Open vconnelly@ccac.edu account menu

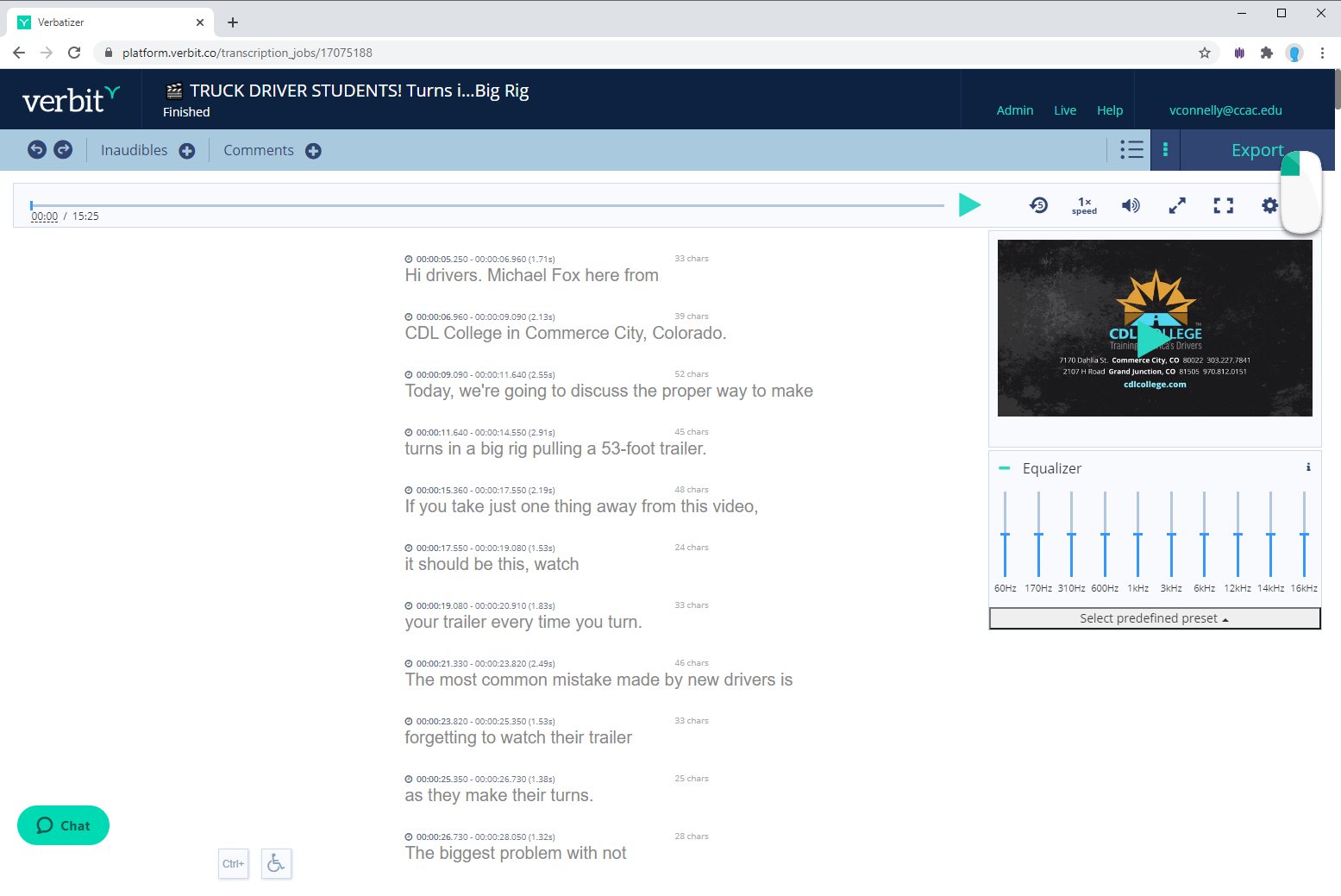coord(1225,110)
